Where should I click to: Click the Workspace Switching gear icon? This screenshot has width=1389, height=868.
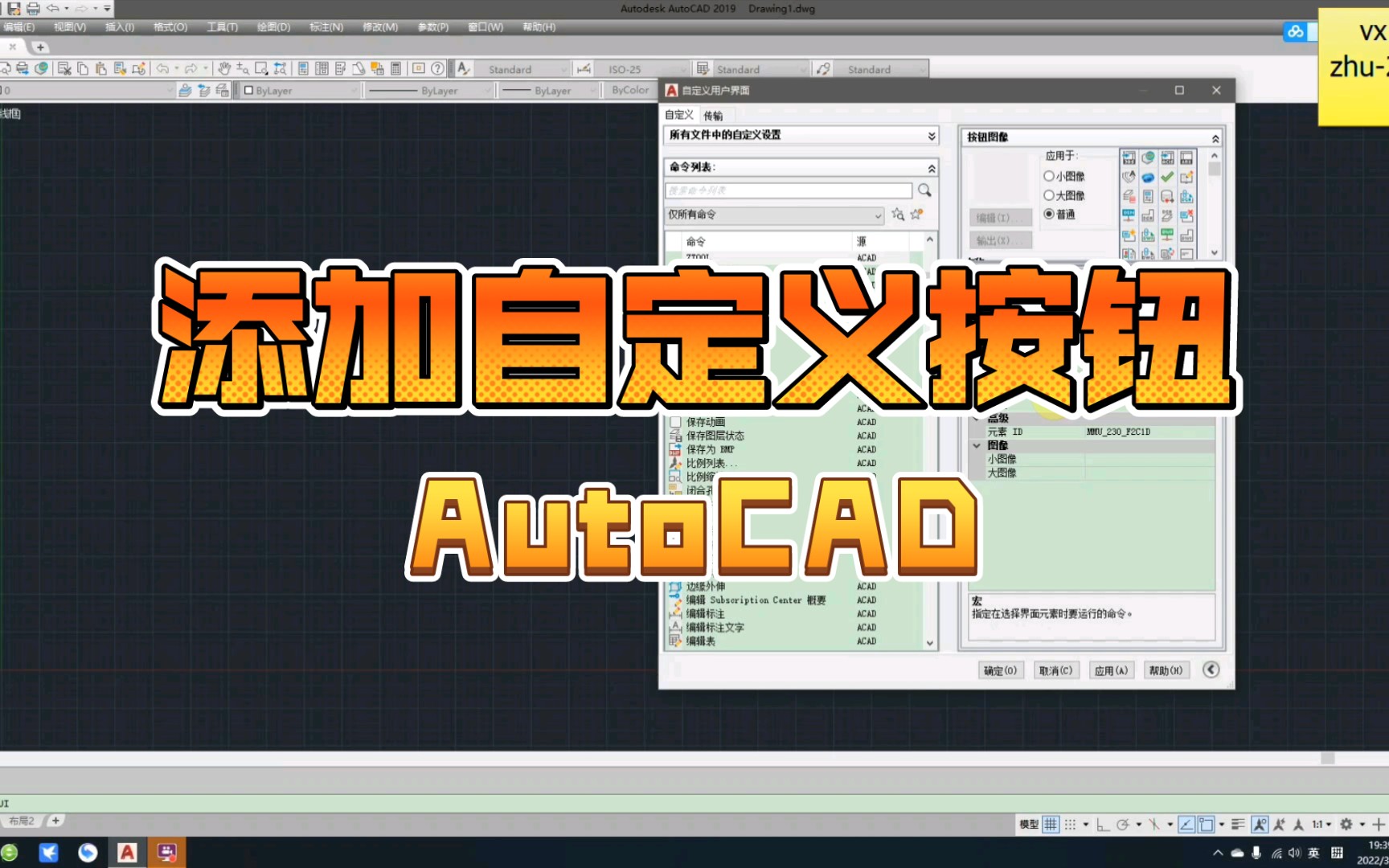coord(1346,824)
